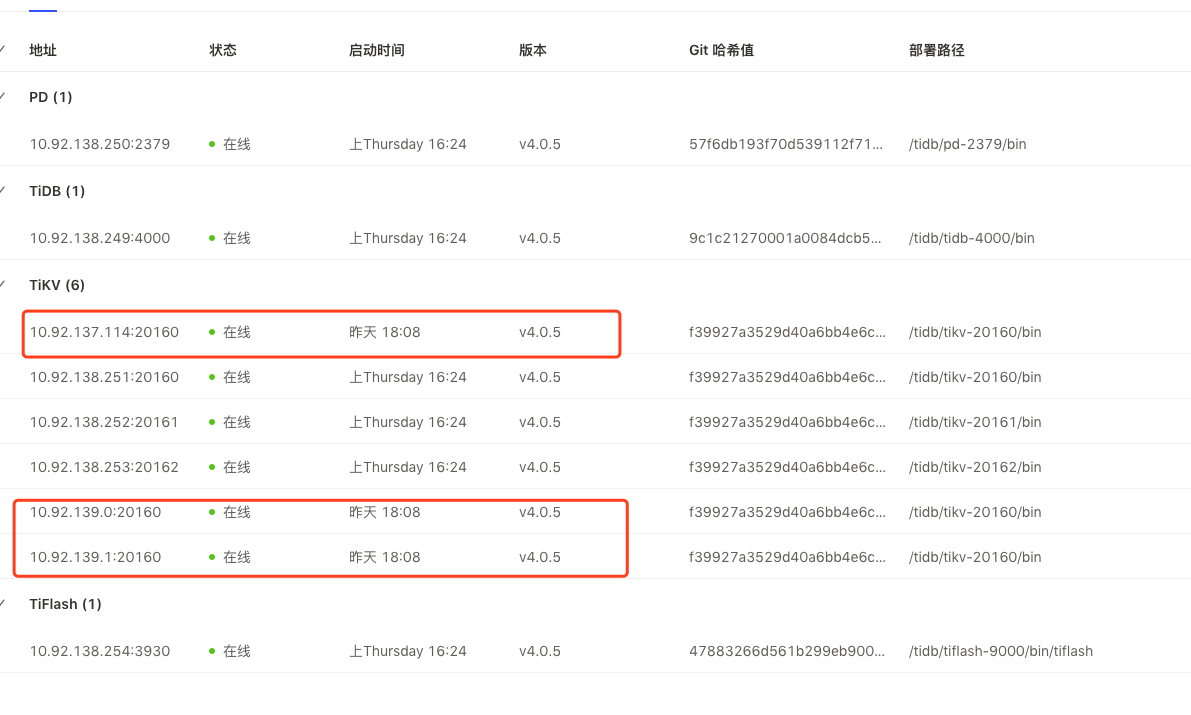This screenshot has height=715, width=1191.
Task: Click v4.0.5 for 10.92.138.252:20161
Action: point(540,422)
